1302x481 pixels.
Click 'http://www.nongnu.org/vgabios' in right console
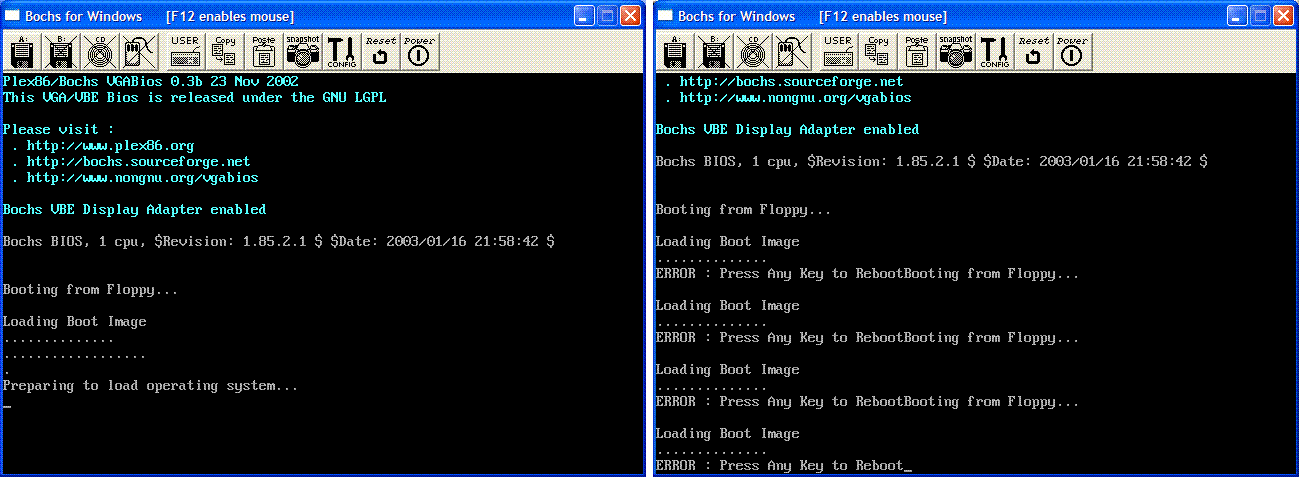[795, 98]
